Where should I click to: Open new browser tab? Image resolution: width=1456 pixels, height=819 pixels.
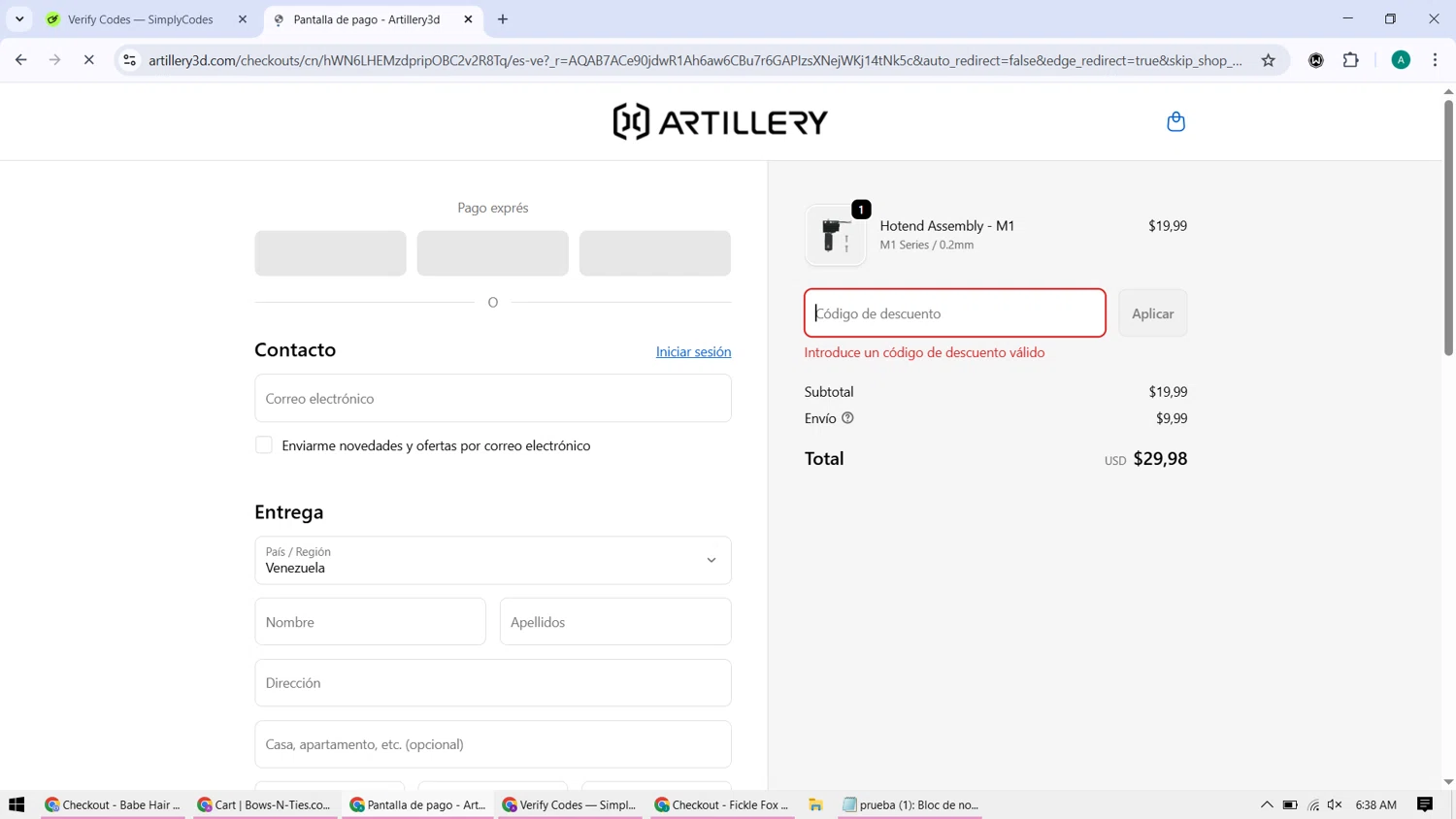click(x=503, y=19)
